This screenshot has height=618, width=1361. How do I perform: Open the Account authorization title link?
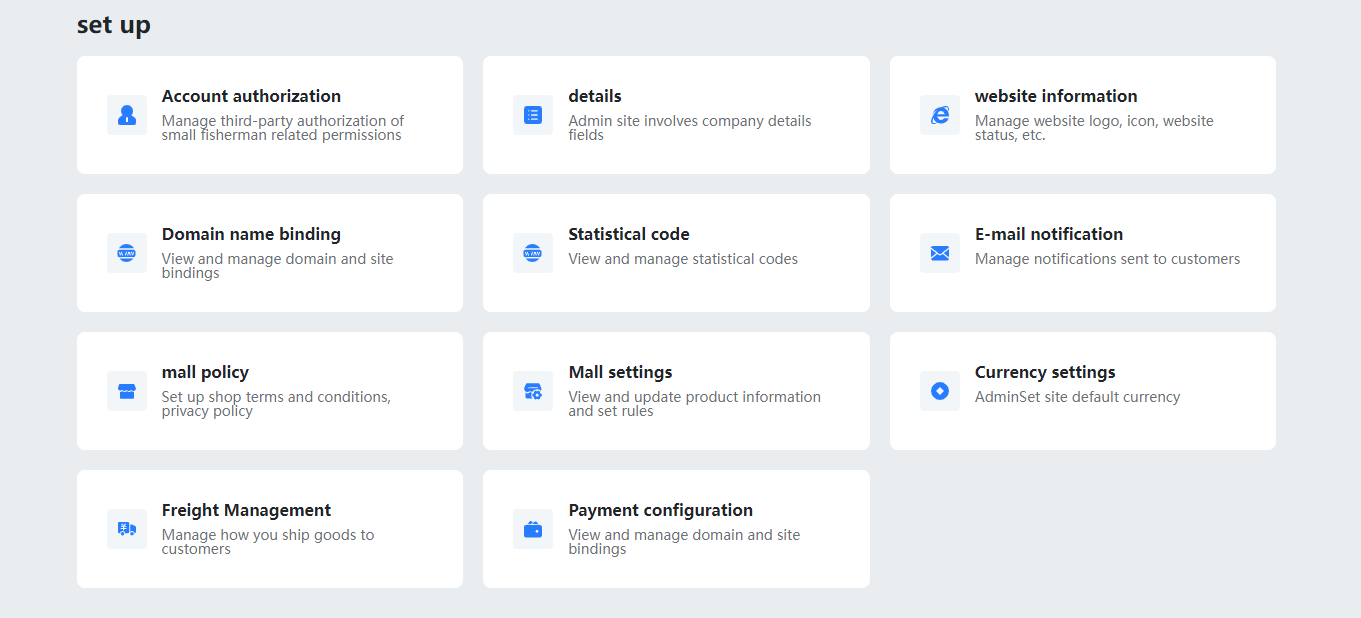click(251, 96)
